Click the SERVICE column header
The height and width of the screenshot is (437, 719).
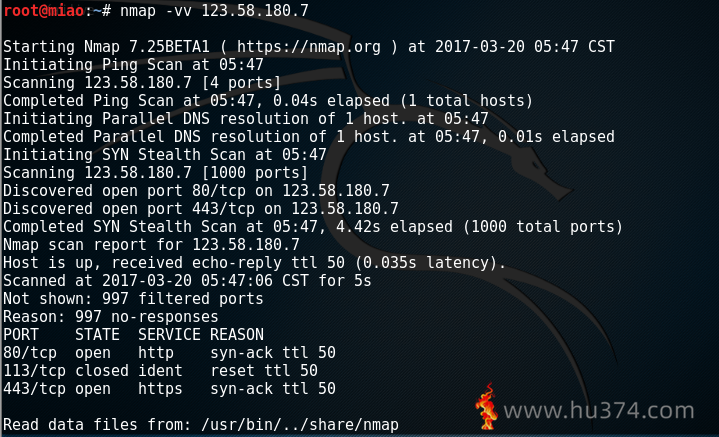point(169,335)
